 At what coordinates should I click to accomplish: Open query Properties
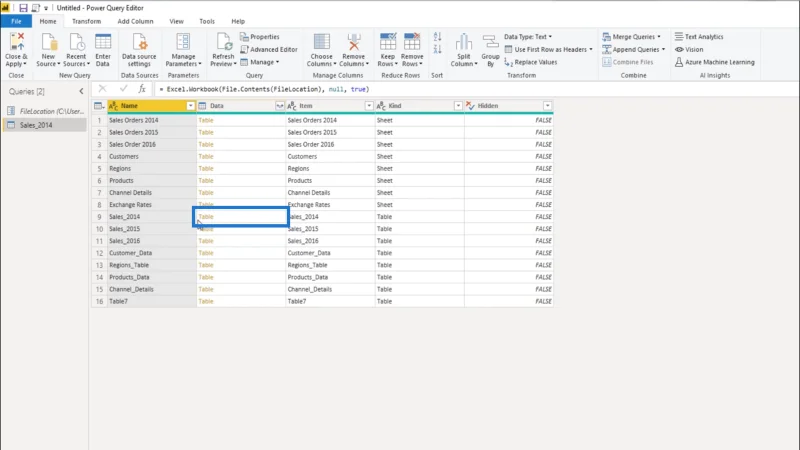click(x=260, y=37)
